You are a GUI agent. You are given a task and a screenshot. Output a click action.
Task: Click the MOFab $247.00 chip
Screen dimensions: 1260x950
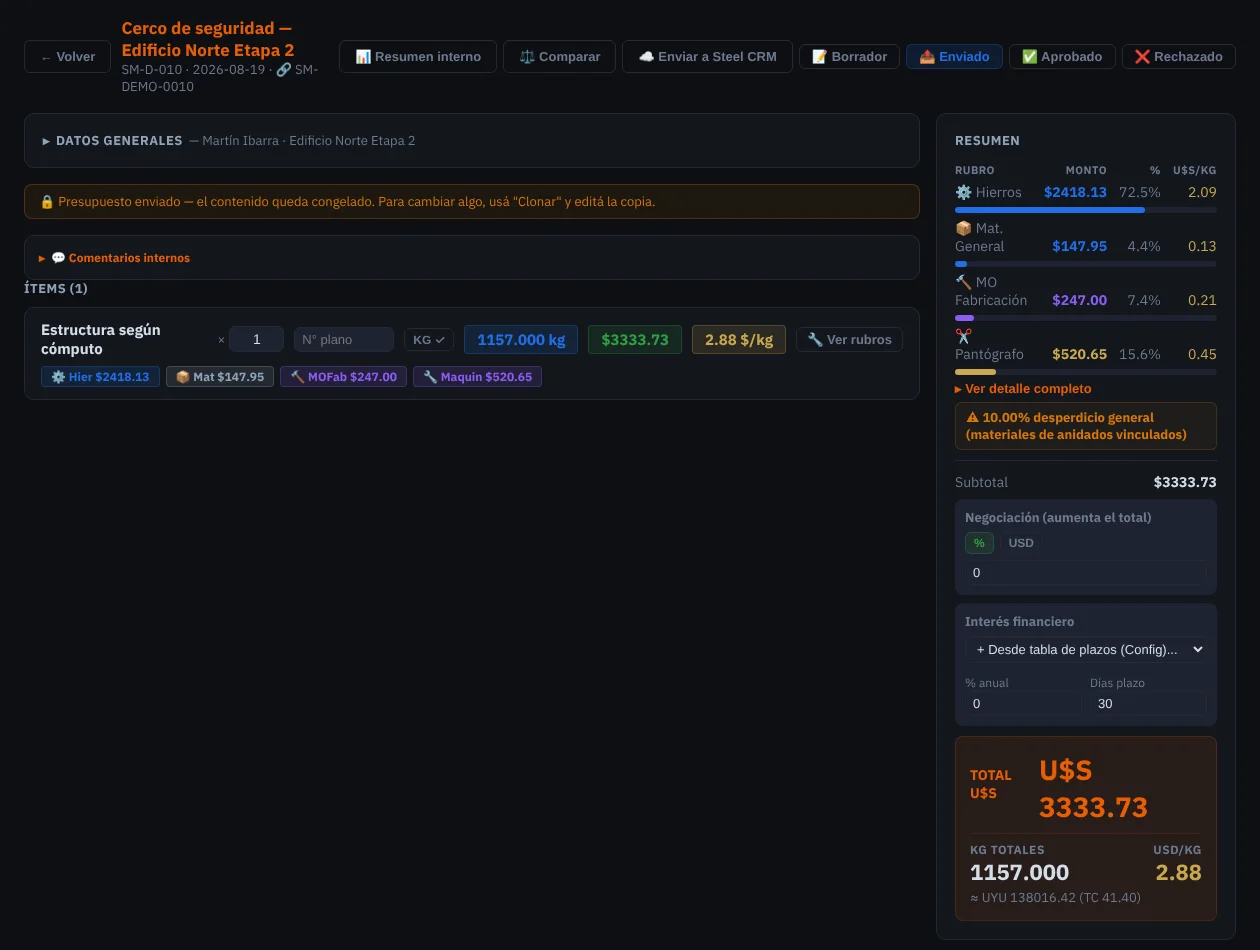click(x=343, y=377)
